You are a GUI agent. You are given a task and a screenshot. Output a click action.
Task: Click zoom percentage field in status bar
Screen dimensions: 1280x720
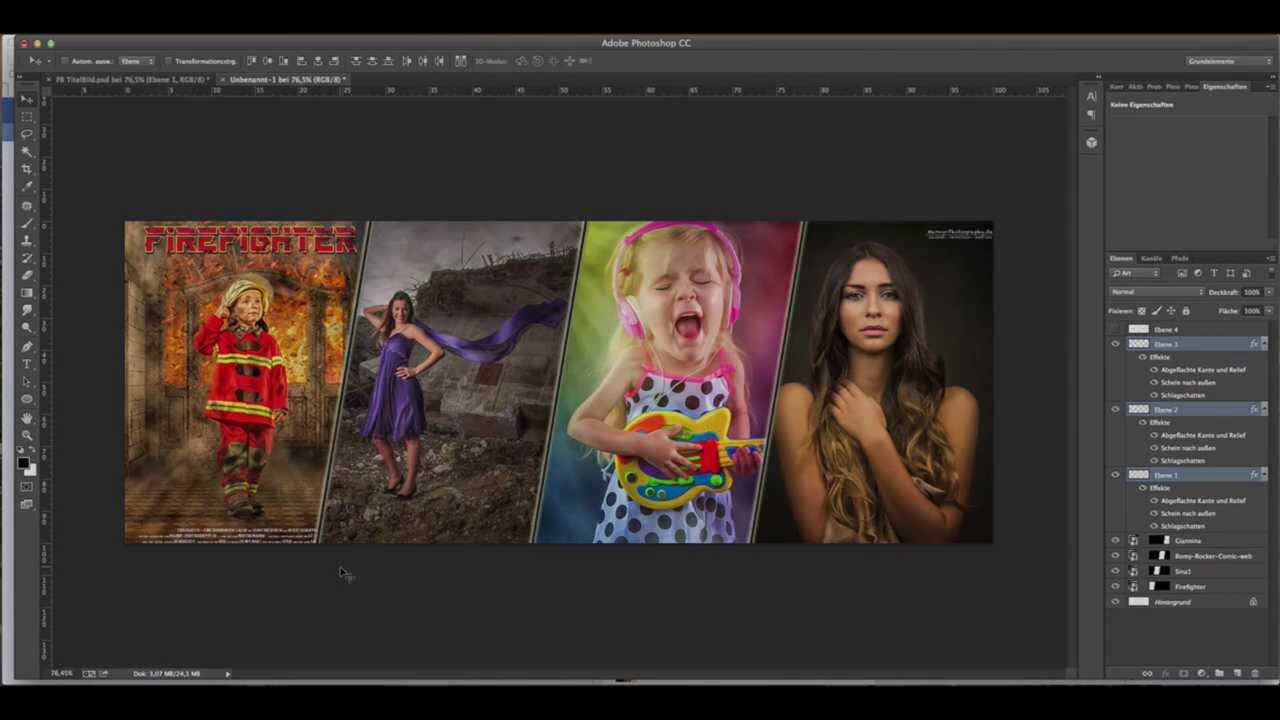click(62, 673)
